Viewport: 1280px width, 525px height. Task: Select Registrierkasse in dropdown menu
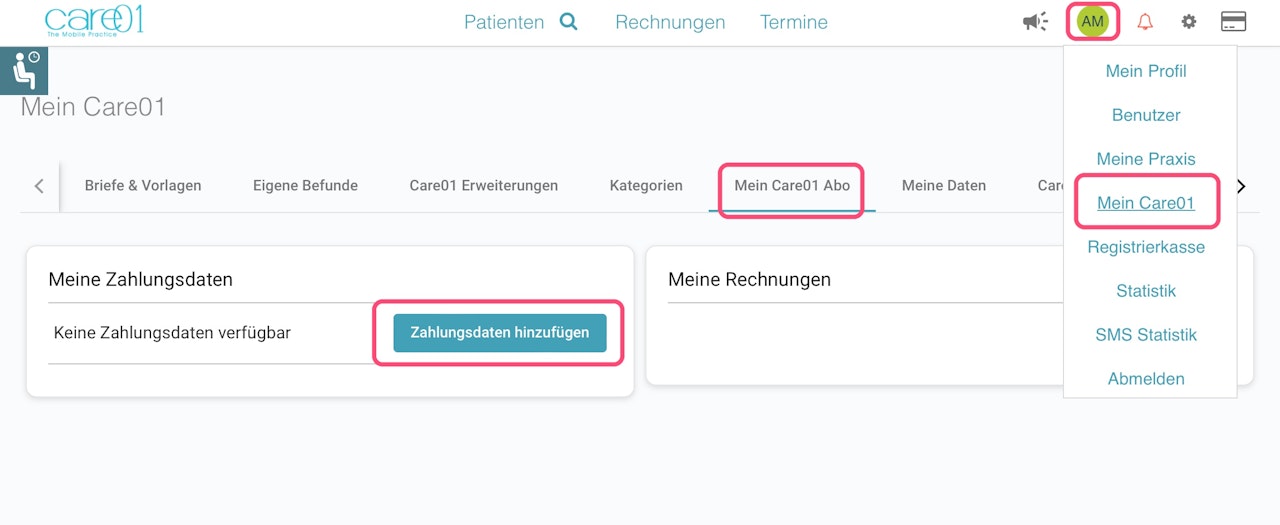[1146, 247]
